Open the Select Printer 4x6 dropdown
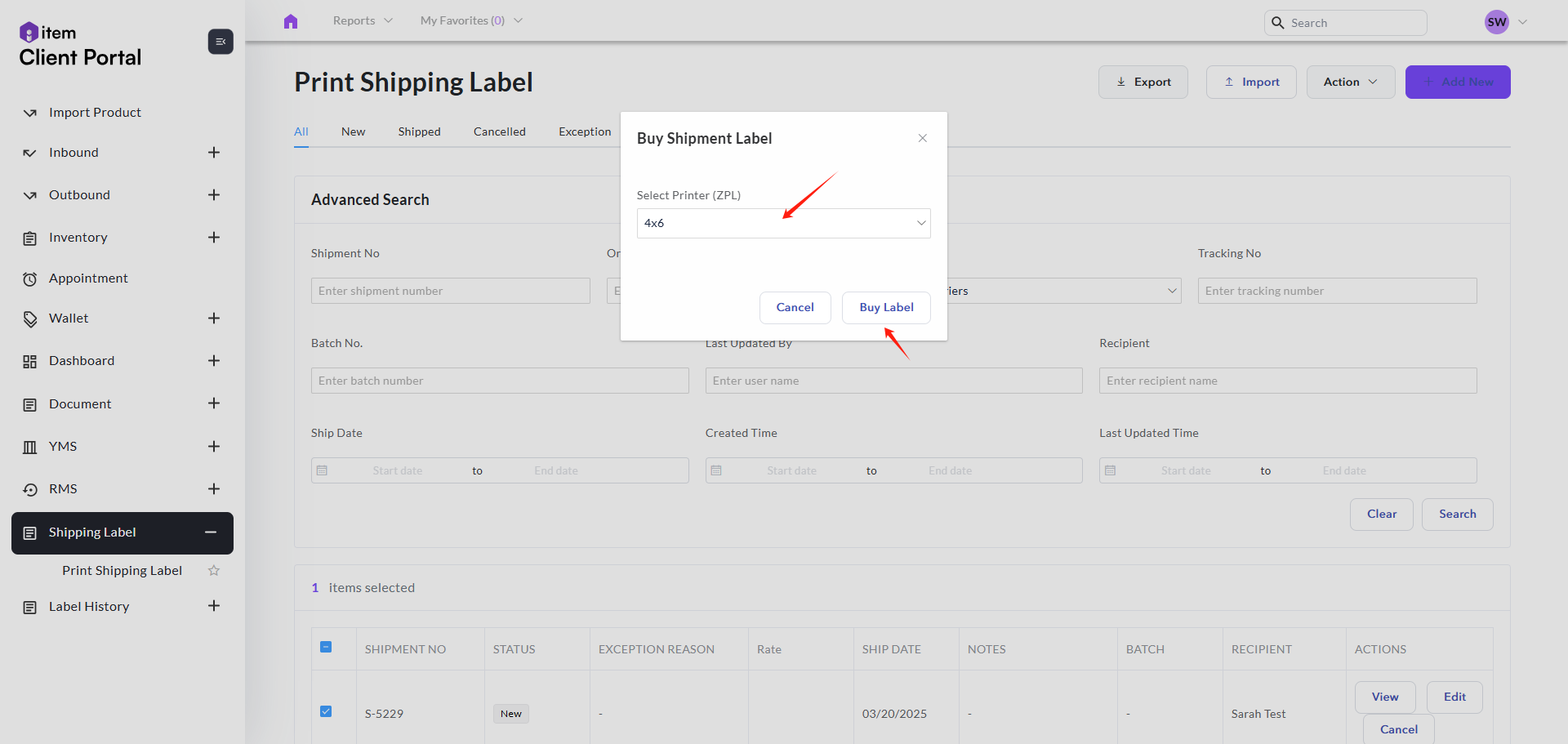This screenshot has height=744, width=1568. click(x=783, y=223)
